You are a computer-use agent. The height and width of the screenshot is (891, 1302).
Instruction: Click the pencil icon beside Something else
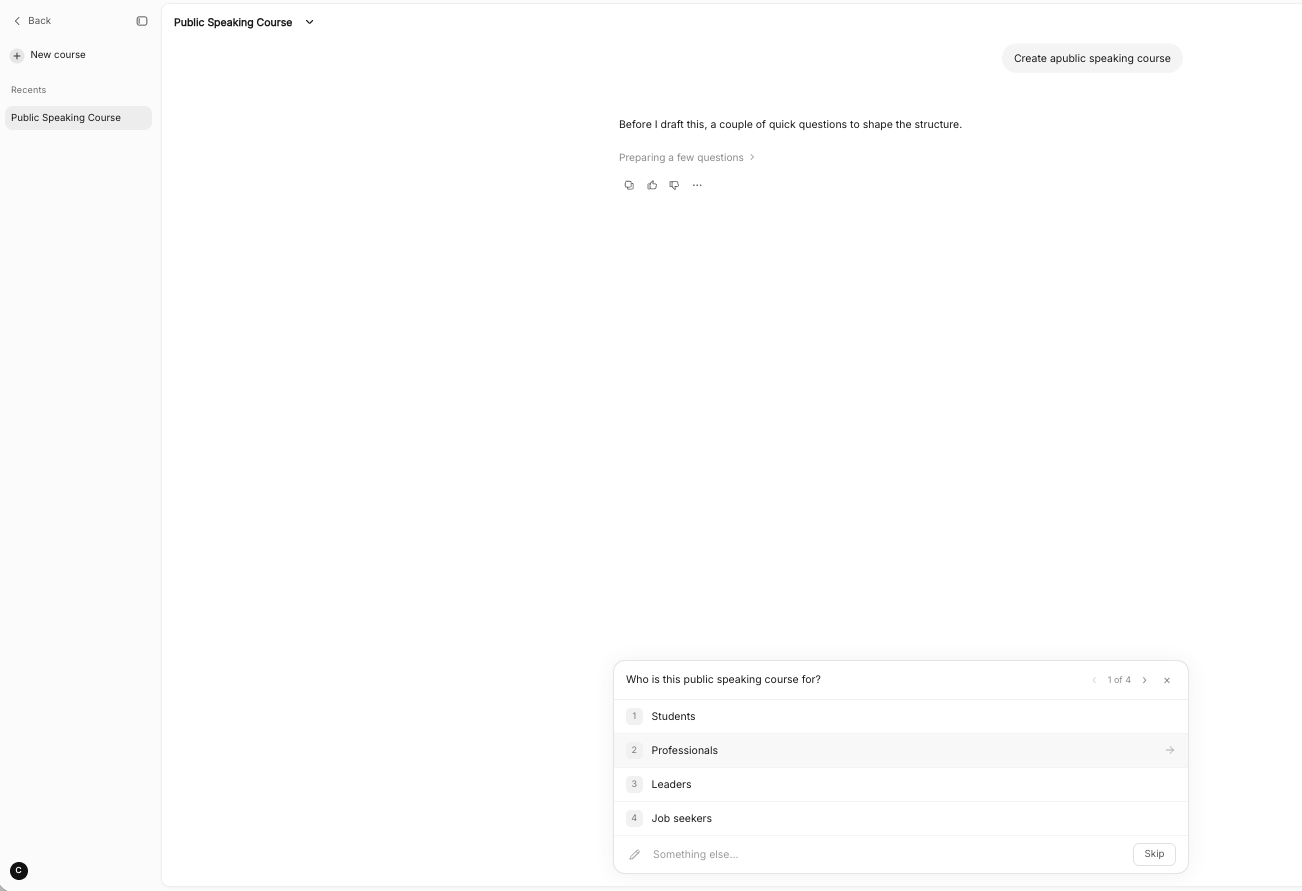[634, 854]
